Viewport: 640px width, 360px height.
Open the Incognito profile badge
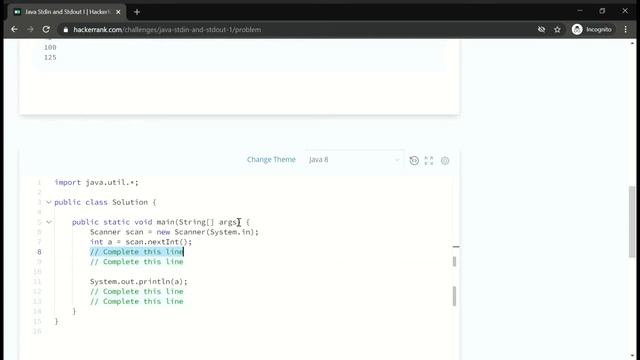pos(592,29)
